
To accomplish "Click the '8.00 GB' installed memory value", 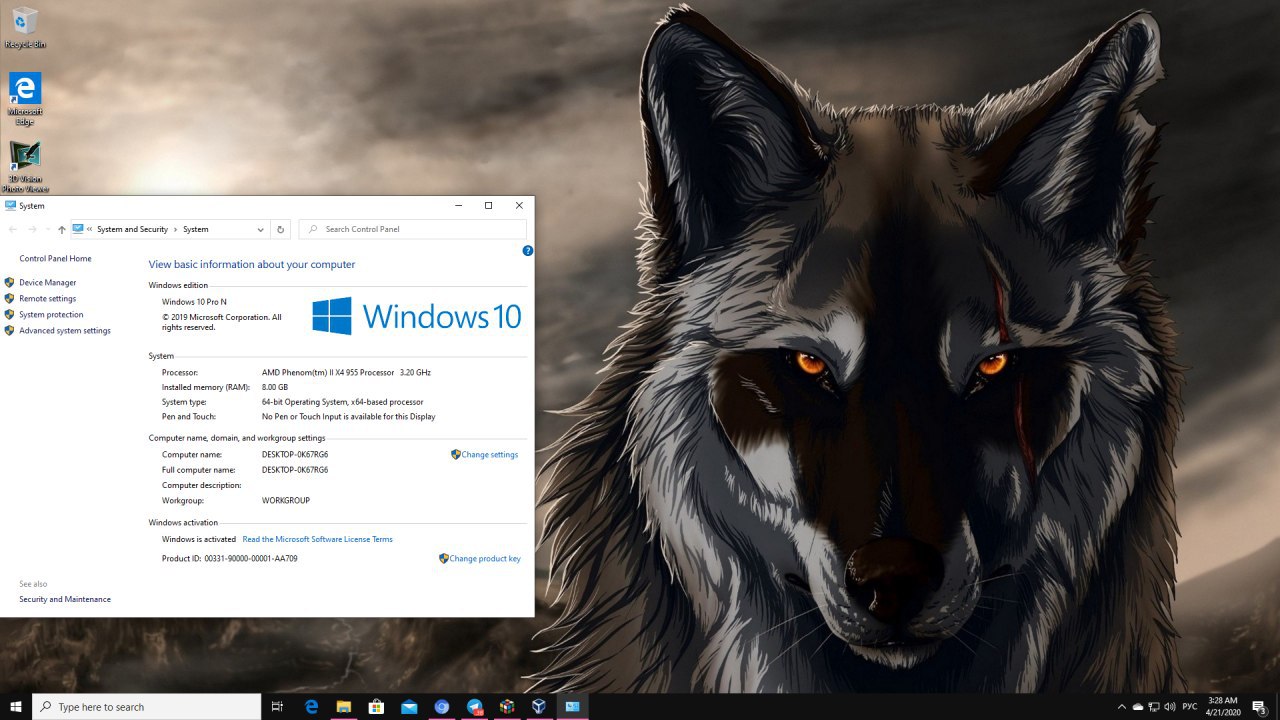I will pos(275,387).
